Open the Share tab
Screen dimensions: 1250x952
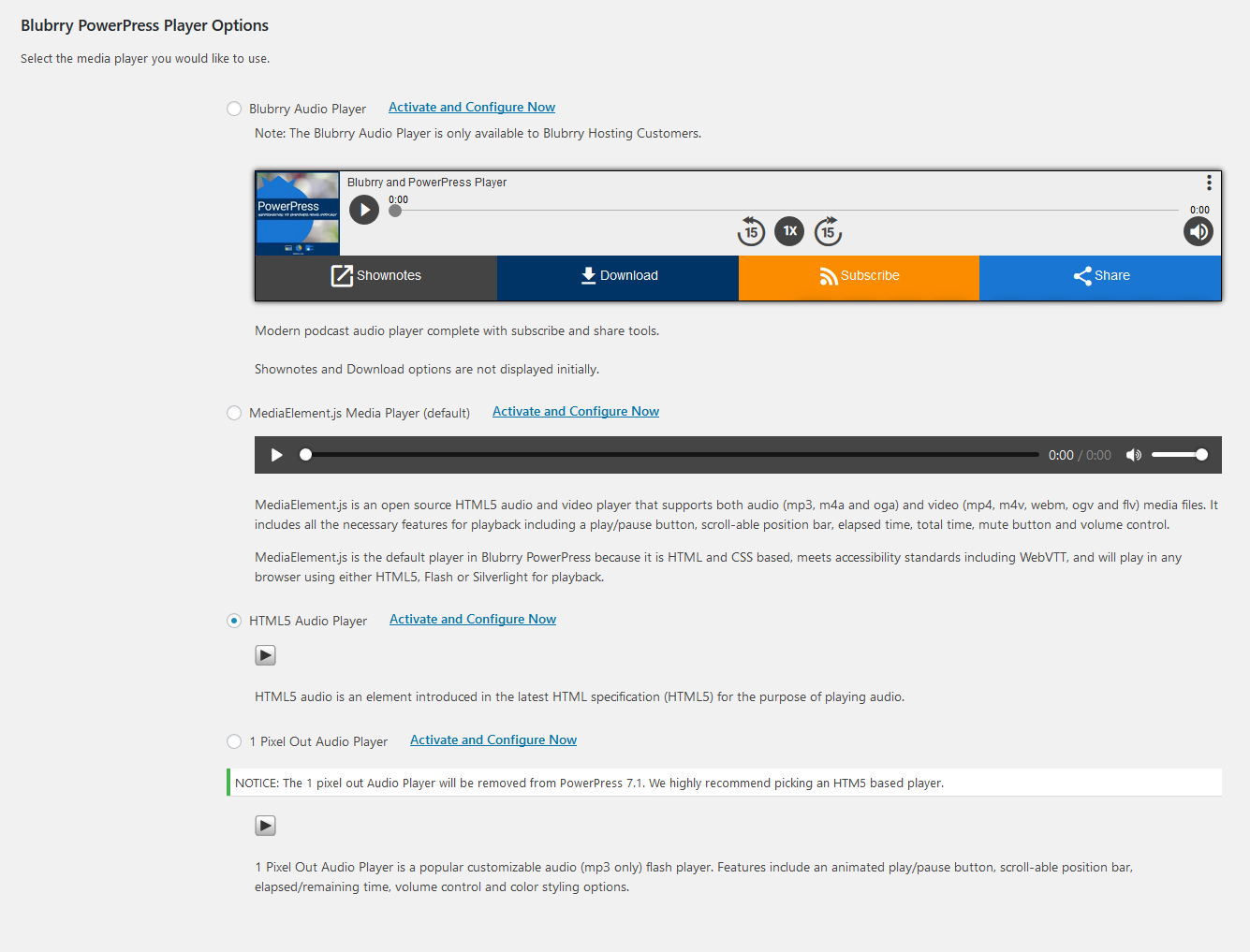1100,276
